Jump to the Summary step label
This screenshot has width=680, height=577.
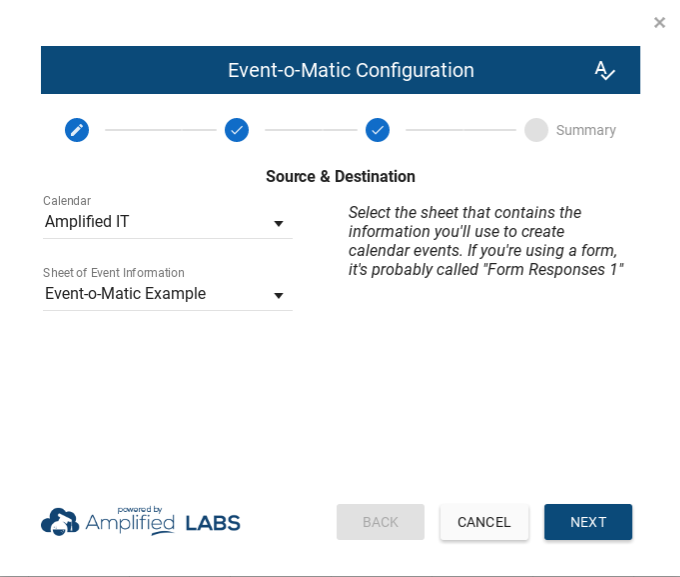point(586,130)
